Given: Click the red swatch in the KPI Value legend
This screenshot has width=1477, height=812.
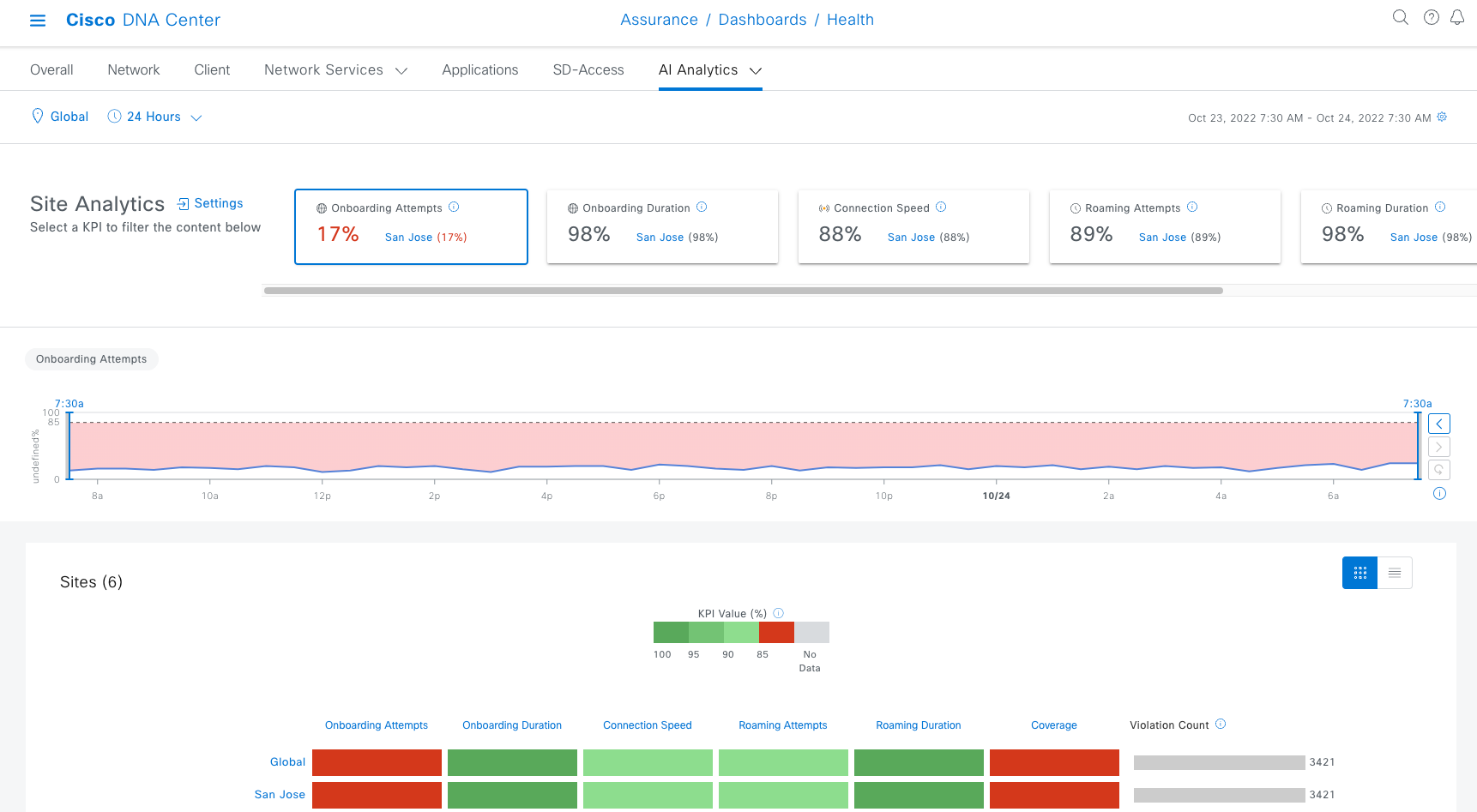Looking at the screenshot, I should point(776,632).
